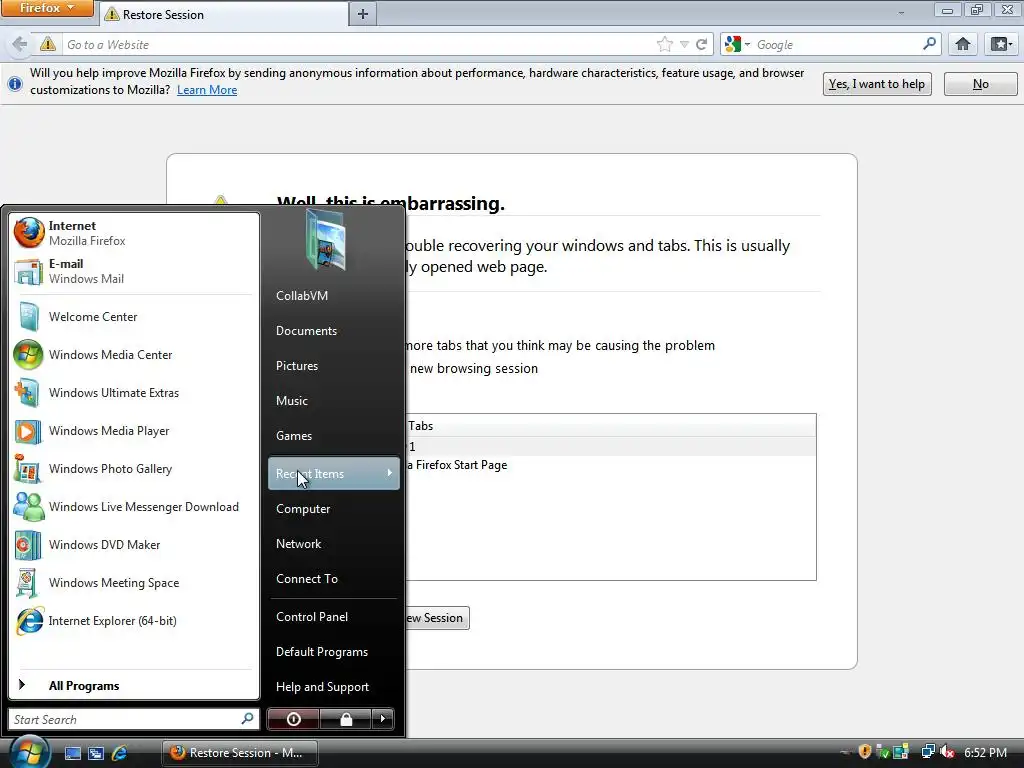Open Games from the Start menu
Screen dimensions: 1024x768
pyautogui.click(x=334, y=436)
